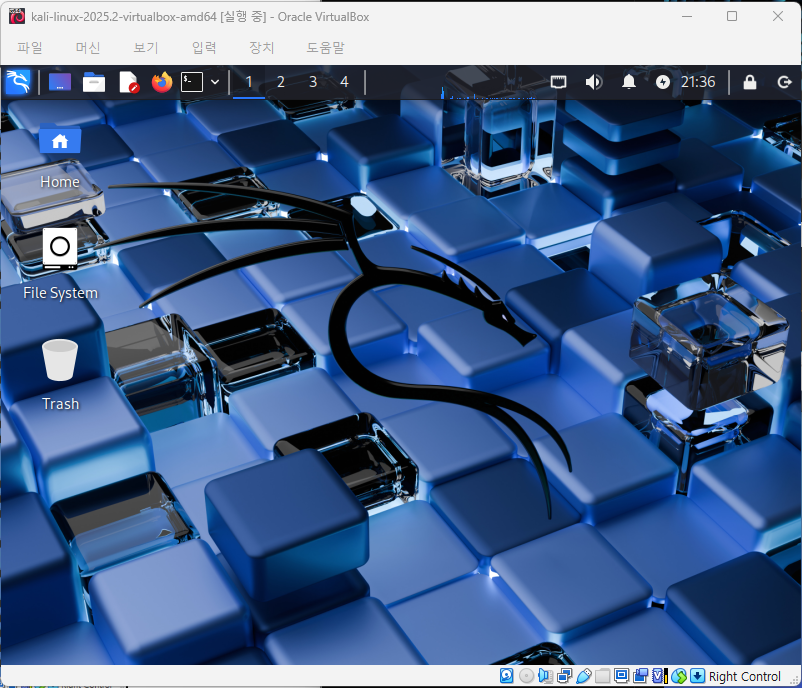Click the power manager lightning icon
Viewport: 802px width, 688px height.
click(663, 82)
